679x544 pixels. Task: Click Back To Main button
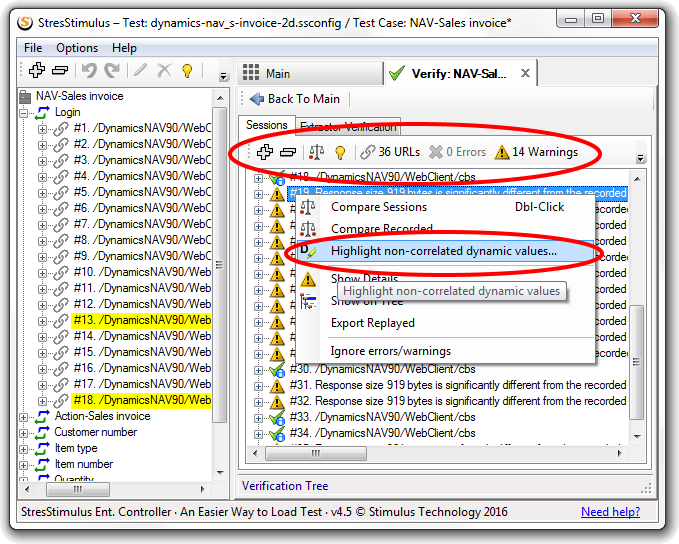295,99
